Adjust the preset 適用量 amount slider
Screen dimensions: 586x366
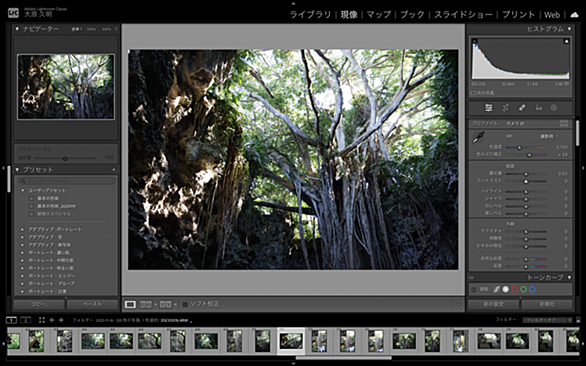(x=65, y=159)
